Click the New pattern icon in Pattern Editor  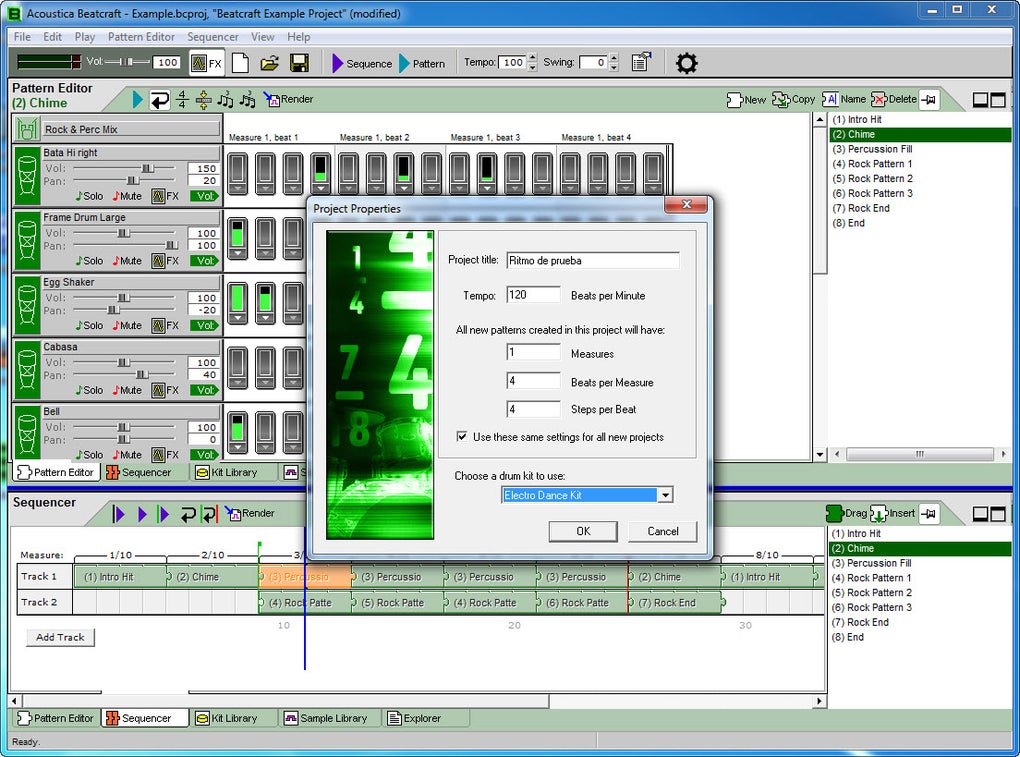coord(734,99)
